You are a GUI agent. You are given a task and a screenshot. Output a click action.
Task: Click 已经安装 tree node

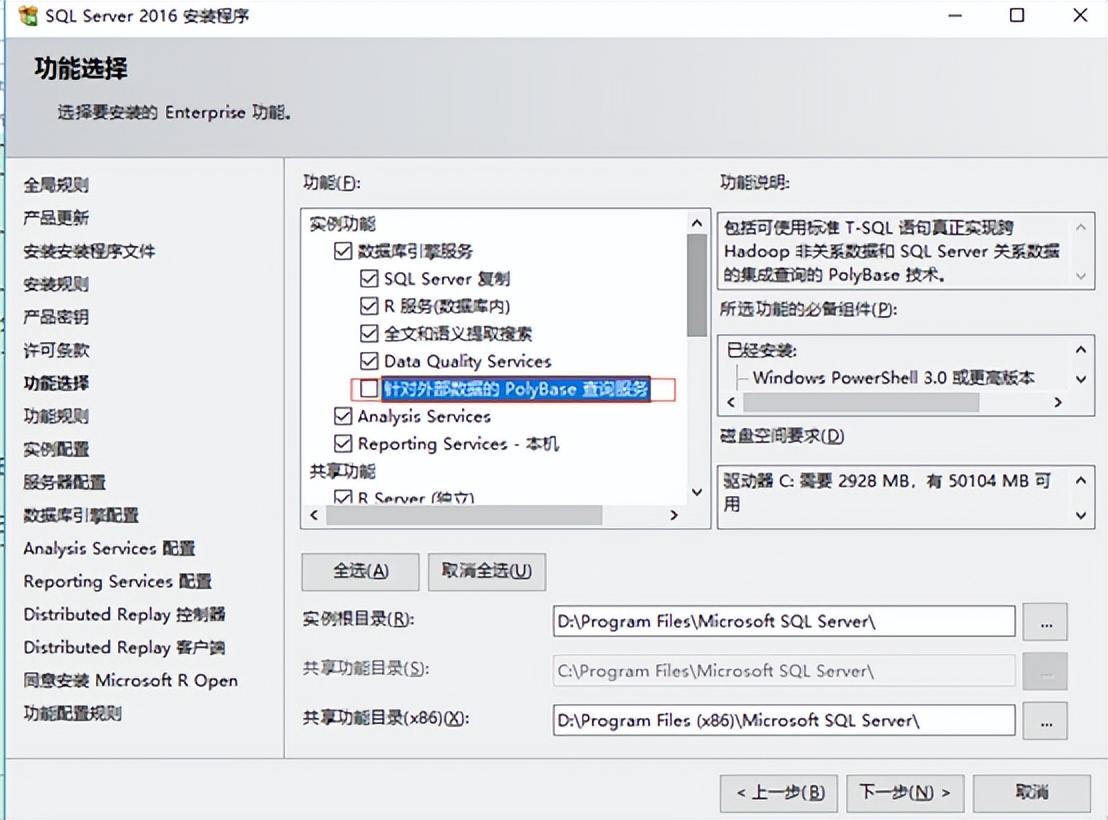[x=762, y=350]
